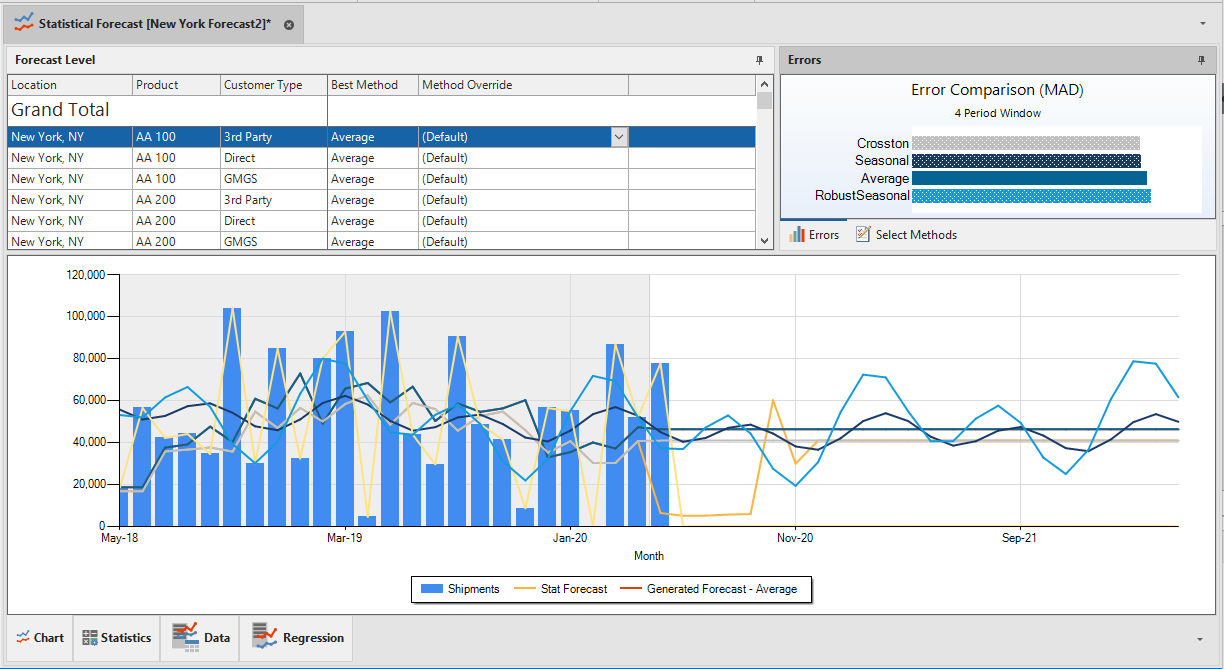Expand the bottom tab strip overflow arrow

click(x=1199, y=639)
